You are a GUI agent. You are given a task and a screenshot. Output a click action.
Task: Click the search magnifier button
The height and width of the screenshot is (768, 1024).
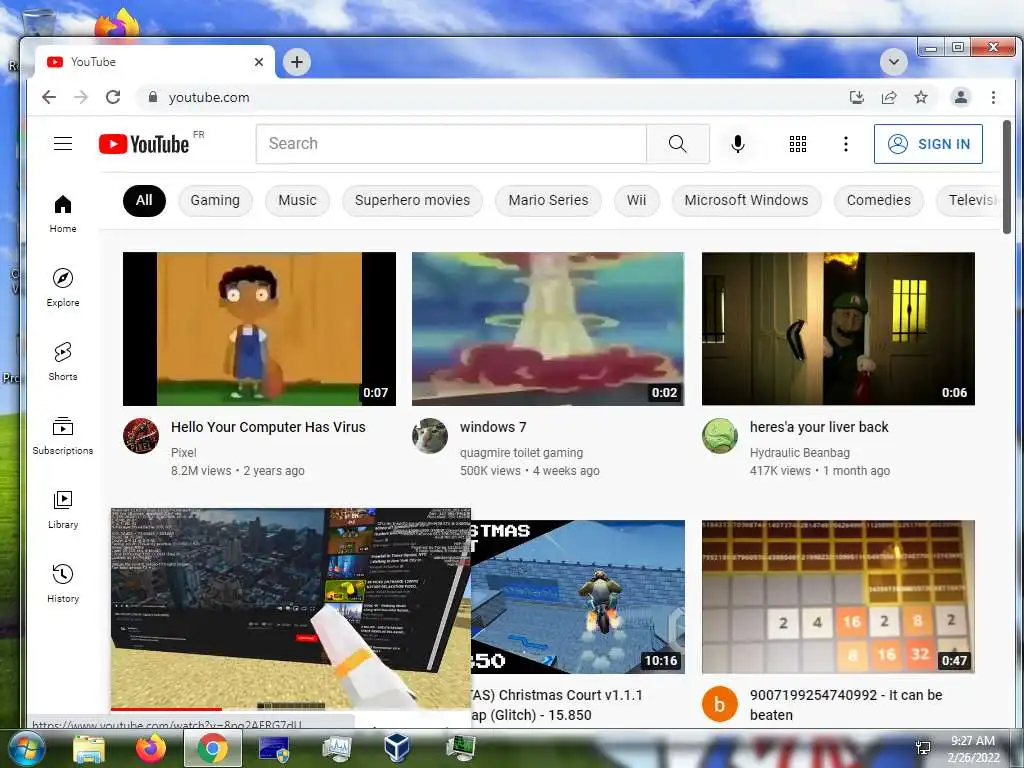point(678,144)
